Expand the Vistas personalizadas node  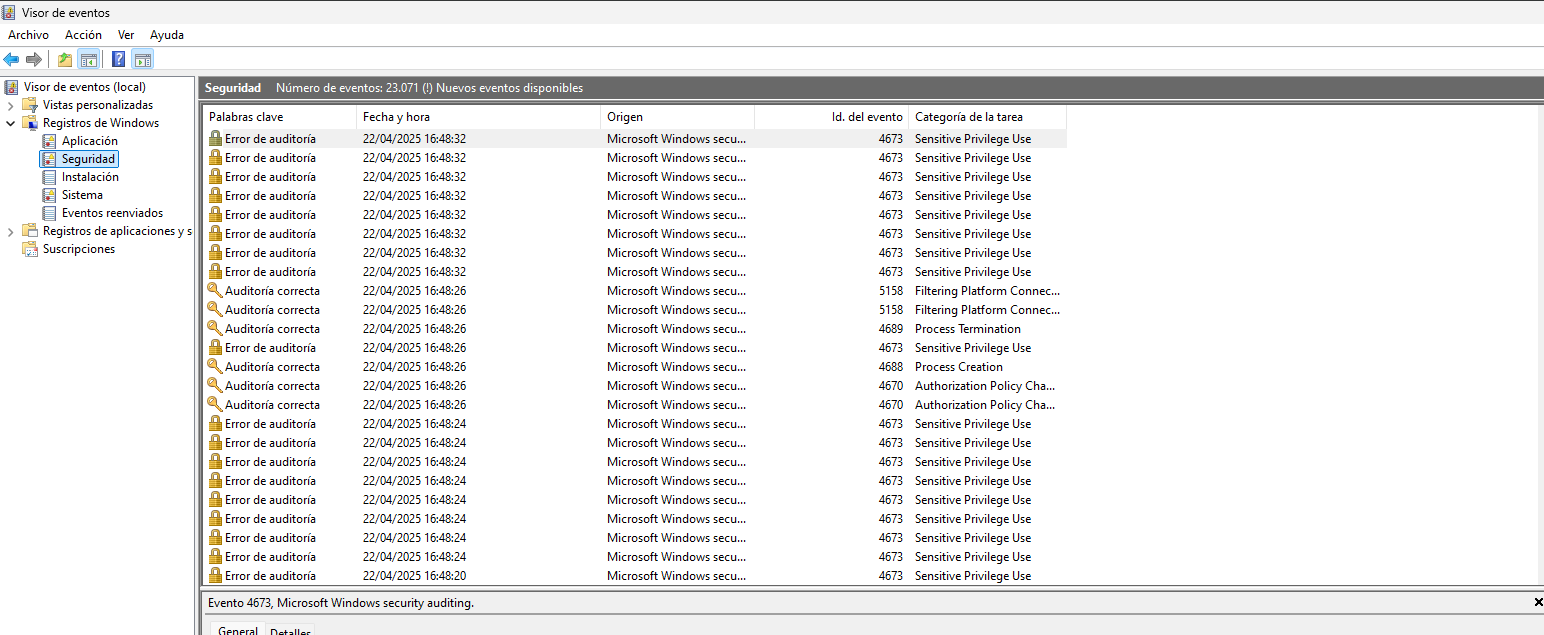point(11,105)
